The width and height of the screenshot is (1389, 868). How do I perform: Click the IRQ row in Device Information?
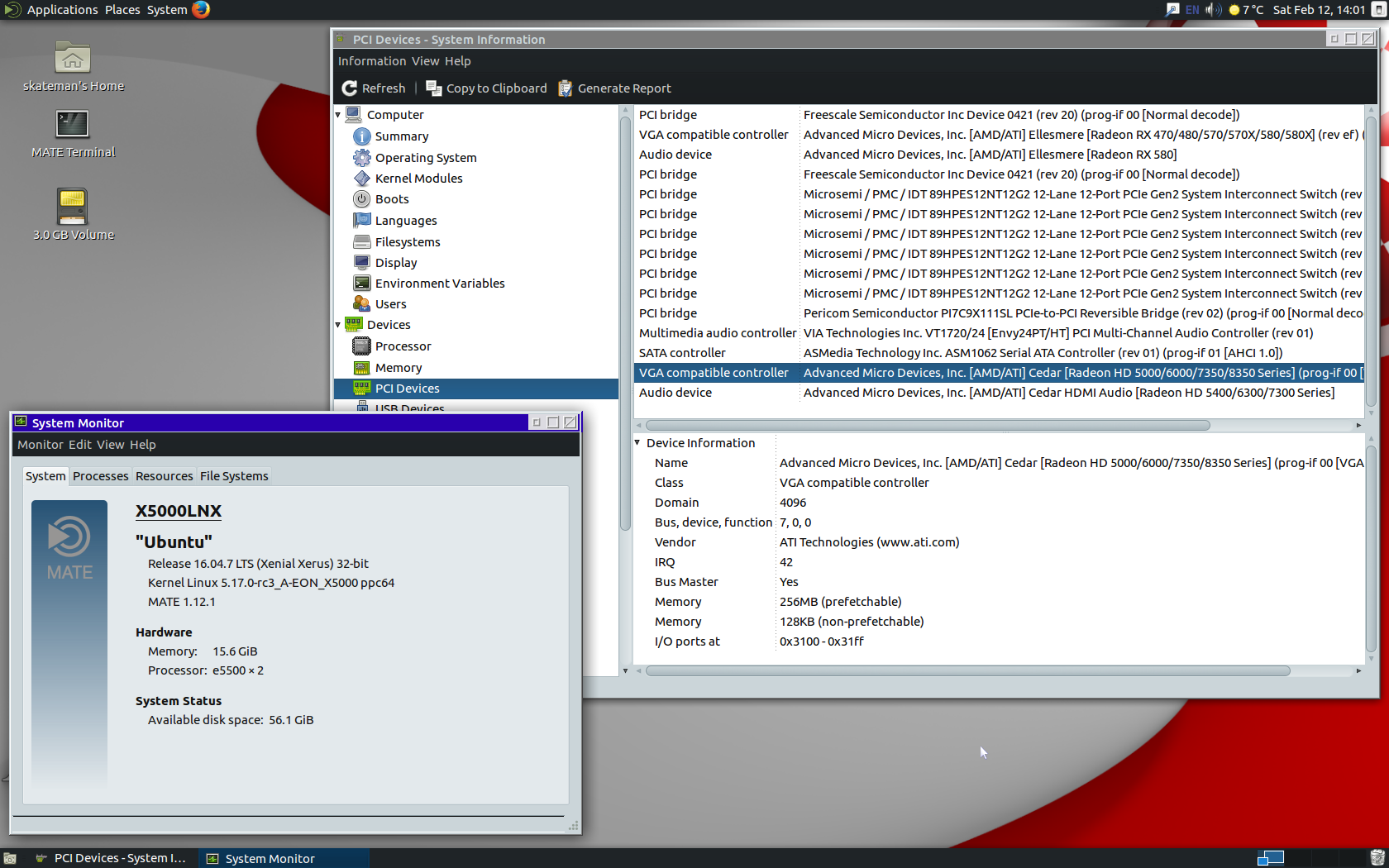[999, 562]
